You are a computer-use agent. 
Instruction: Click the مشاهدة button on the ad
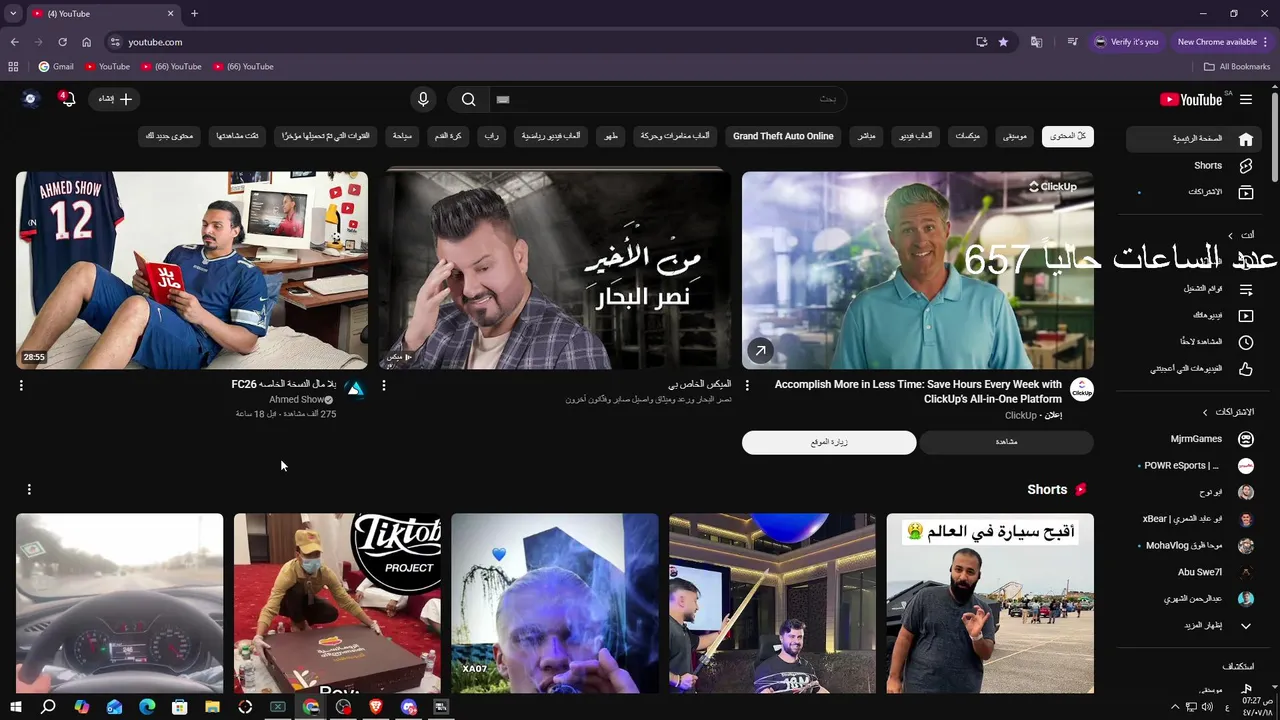pyautogui.click(x=1006, y=442)
